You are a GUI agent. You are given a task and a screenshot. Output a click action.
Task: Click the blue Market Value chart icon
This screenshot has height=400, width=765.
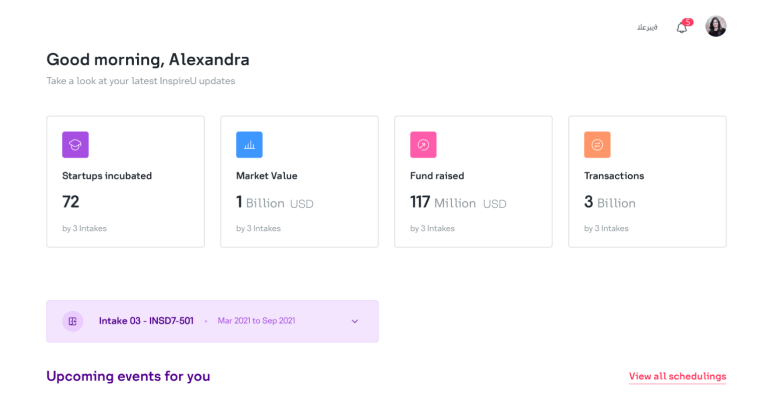coord(249,145)
